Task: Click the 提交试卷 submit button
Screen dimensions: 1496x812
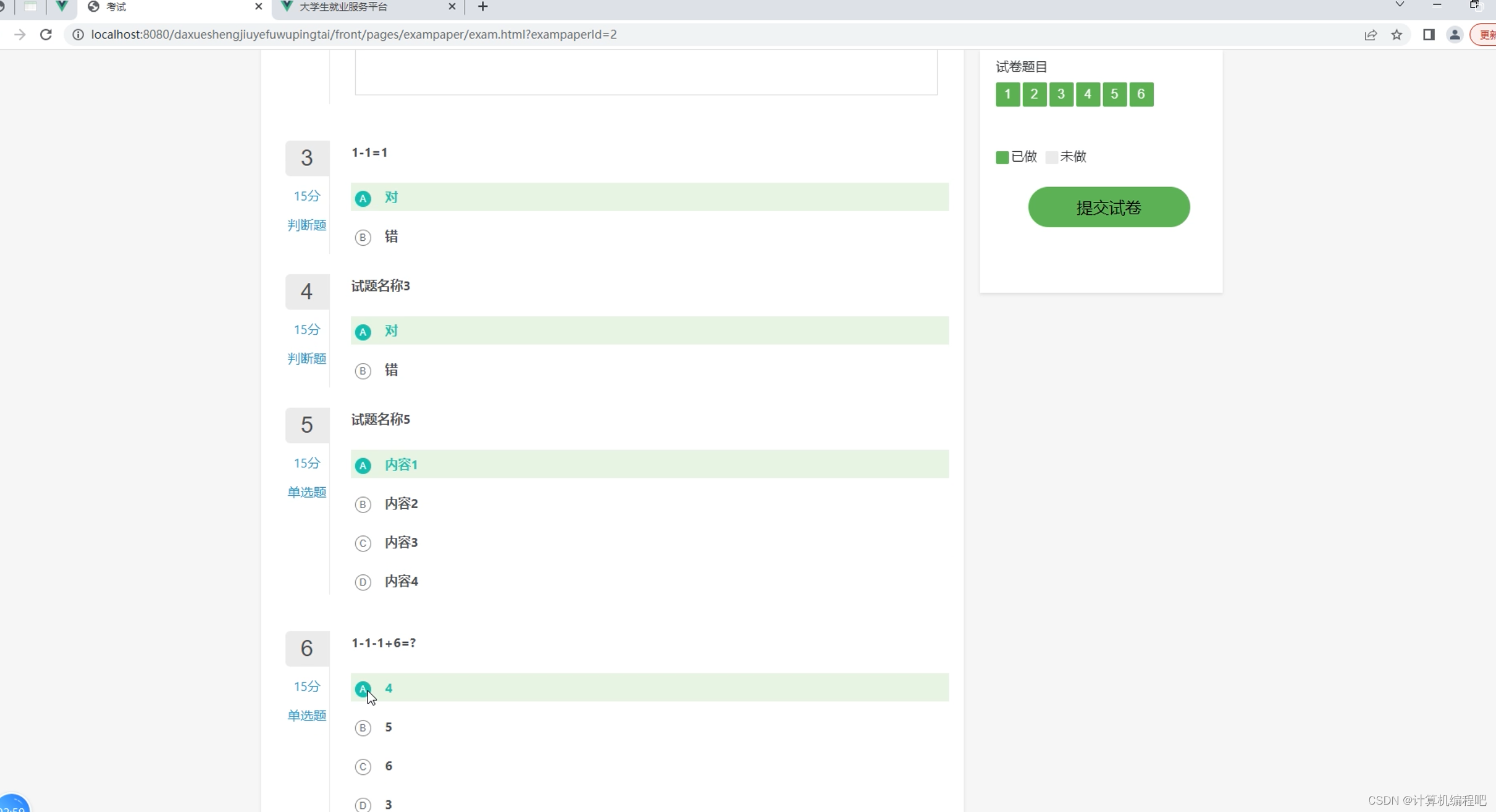Action: (1107, 207)
